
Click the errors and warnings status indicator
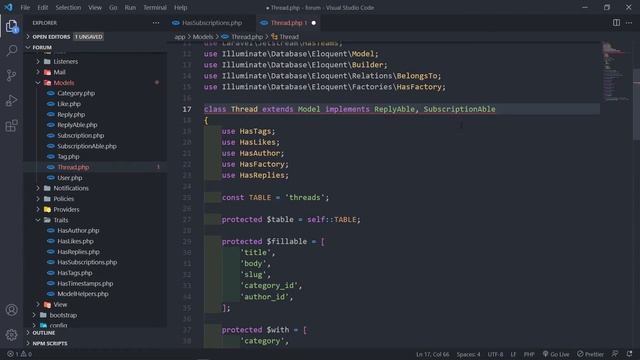coord(19,354)
